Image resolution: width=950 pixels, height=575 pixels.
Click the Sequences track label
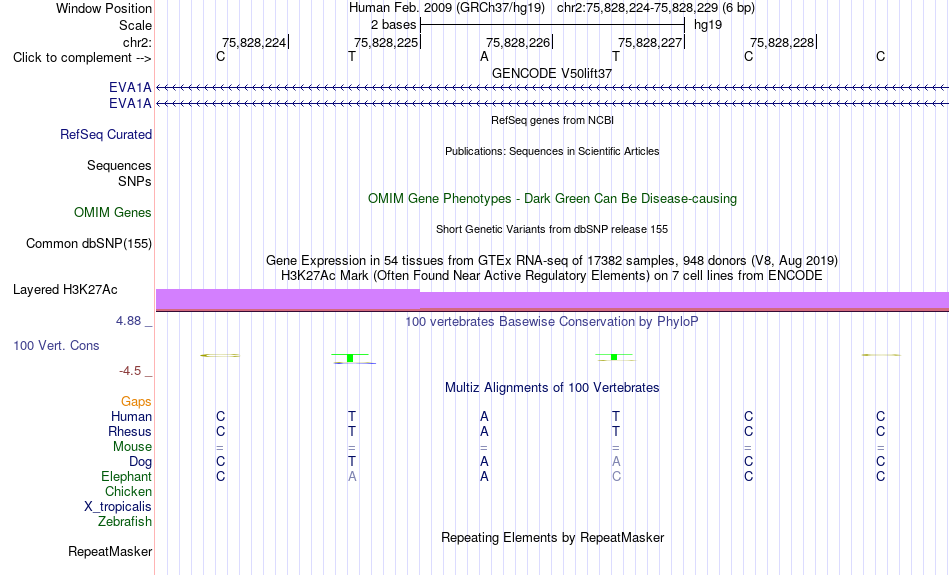pyautogui.click(x=119, y=165)
